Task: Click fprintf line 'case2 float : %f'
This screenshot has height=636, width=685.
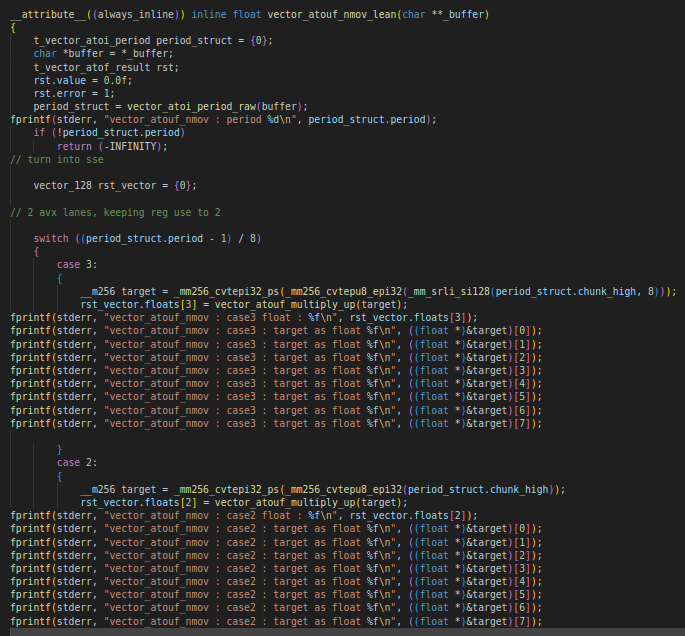Action: point(244,516)
